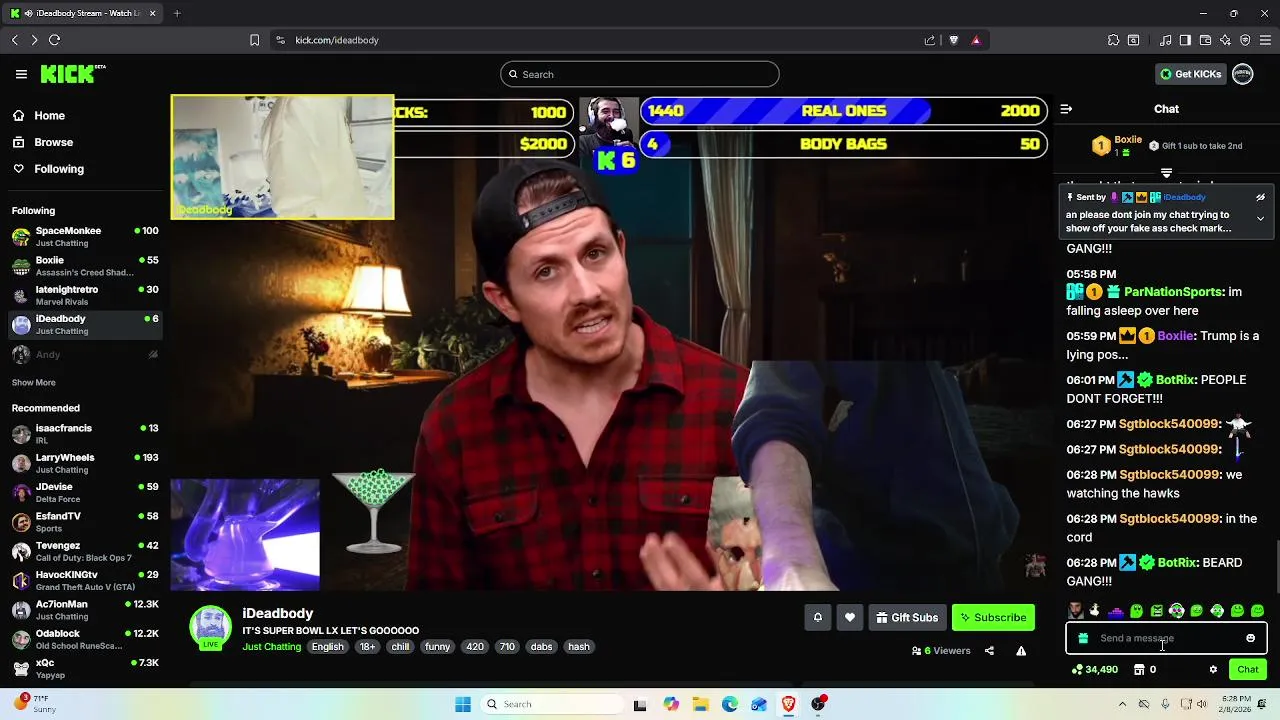1280x720 pixels.
Task: Open the Following page
Action: 49,169
